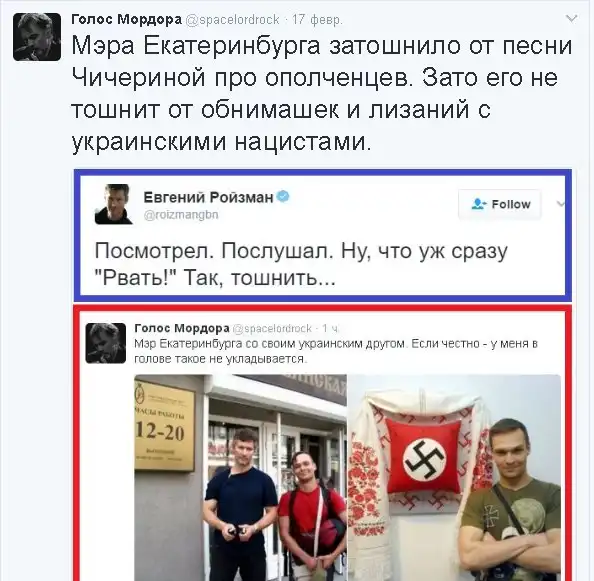View the left photo with 12-20 sign
Screen dimensions: 594x581
pos(241,477)
